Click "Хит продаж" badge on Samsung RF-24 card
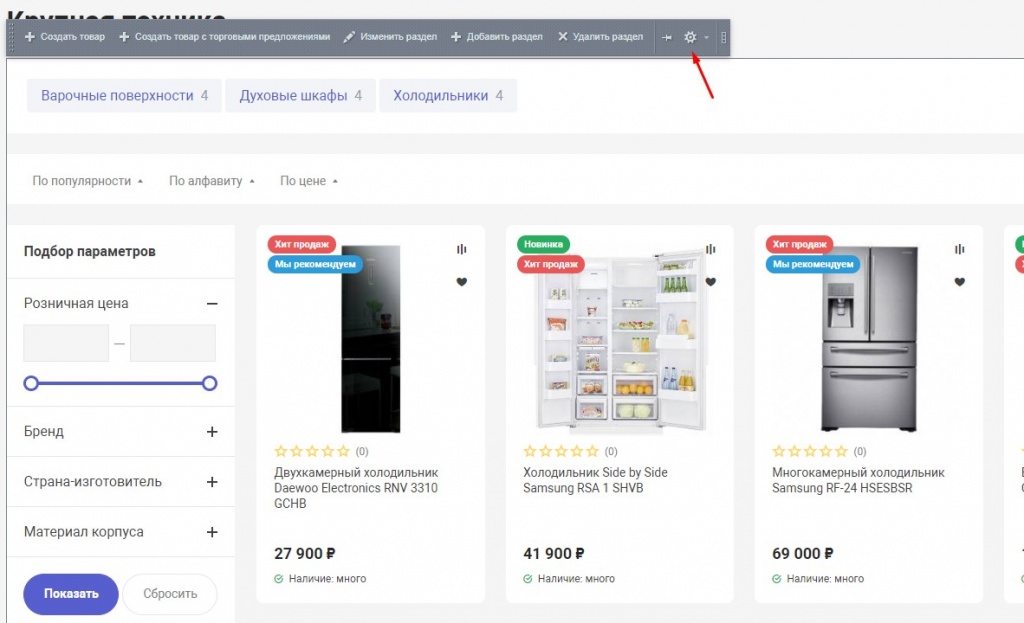This screenshot has height=623, width=1024. (x=799, y=245)
